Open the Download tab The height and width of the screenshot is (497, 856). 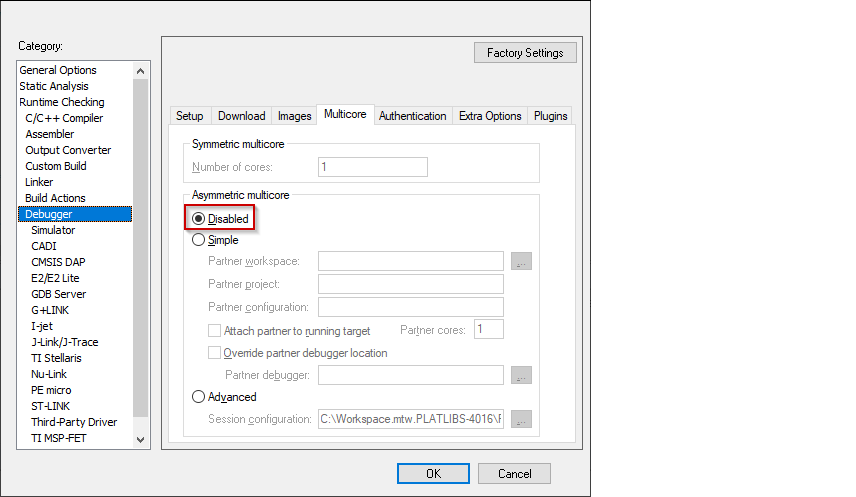(242, 116)
